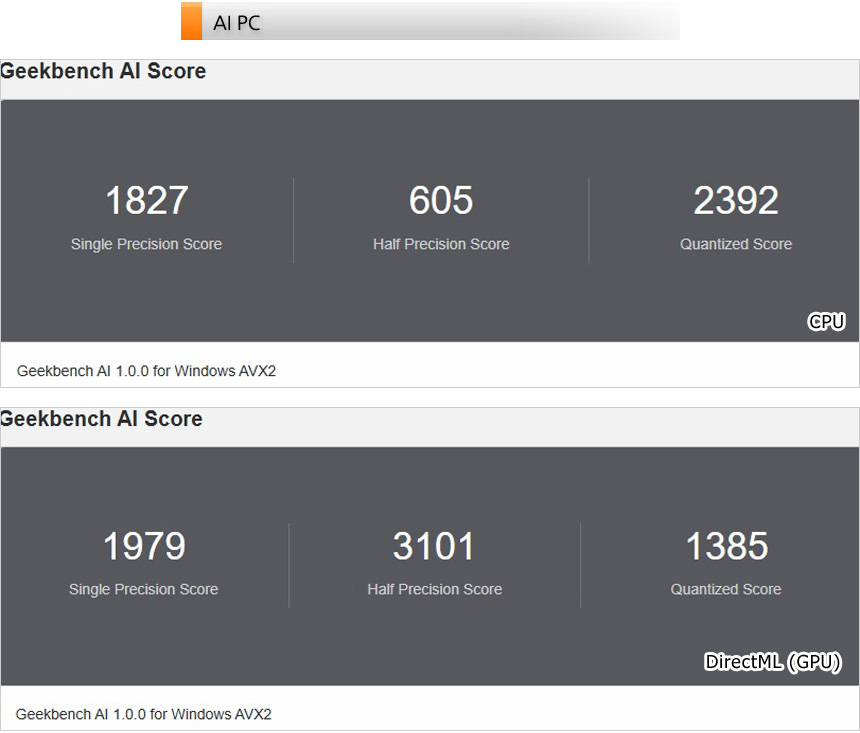Select the 2392 quantized value
860x733 pixels.
coord(736,201)
